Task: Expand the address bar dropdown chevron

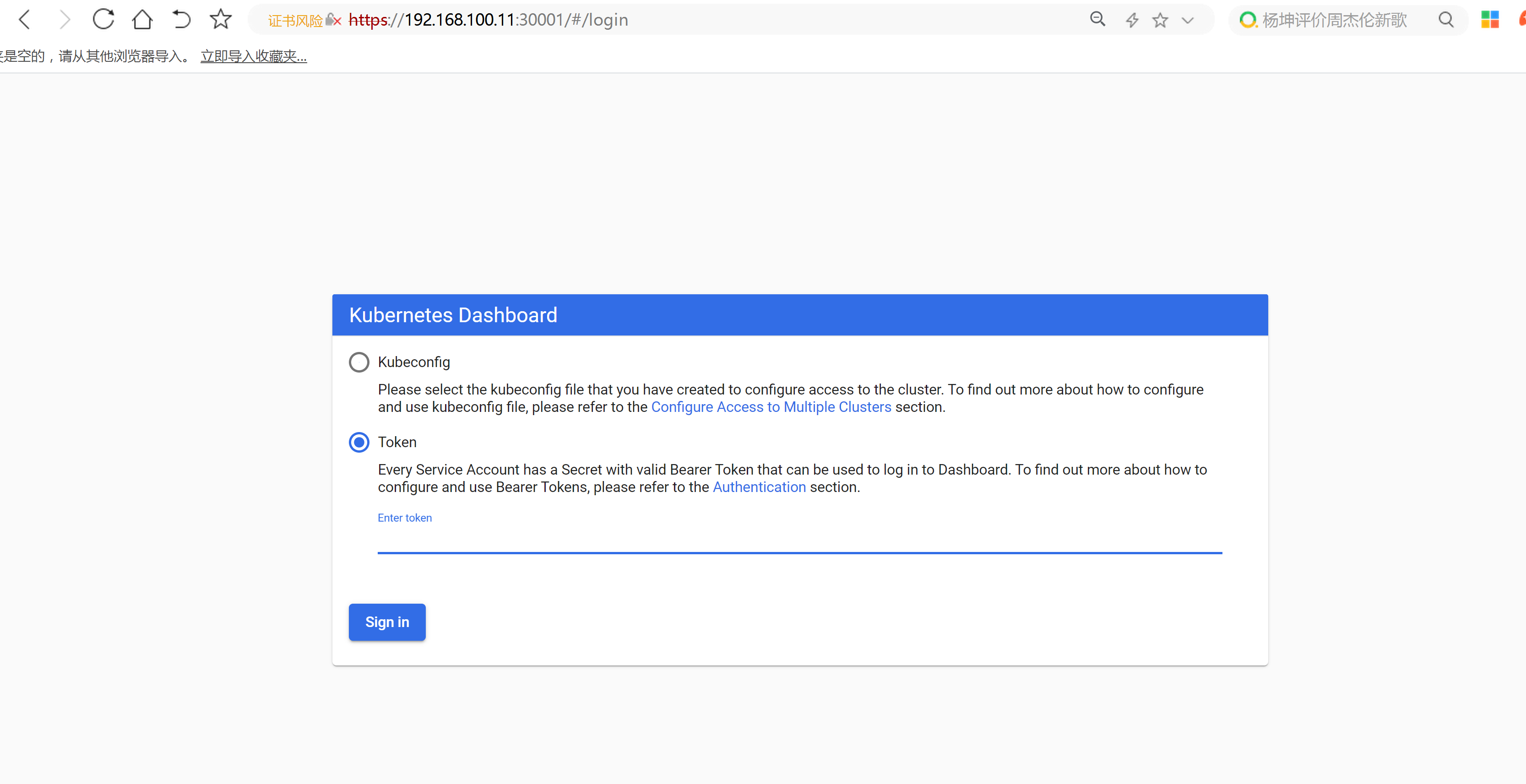Action: pyautogui.click(x=1188, y=20)
